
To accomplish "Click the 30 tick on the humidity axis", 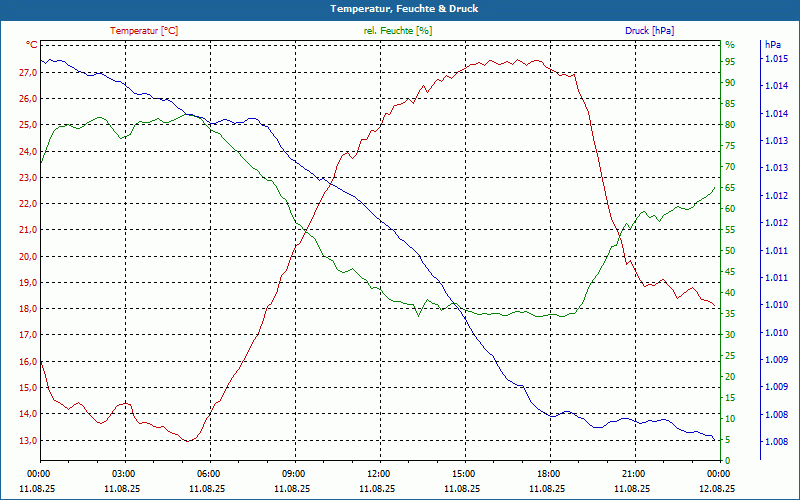I will (x=730, y=335).
